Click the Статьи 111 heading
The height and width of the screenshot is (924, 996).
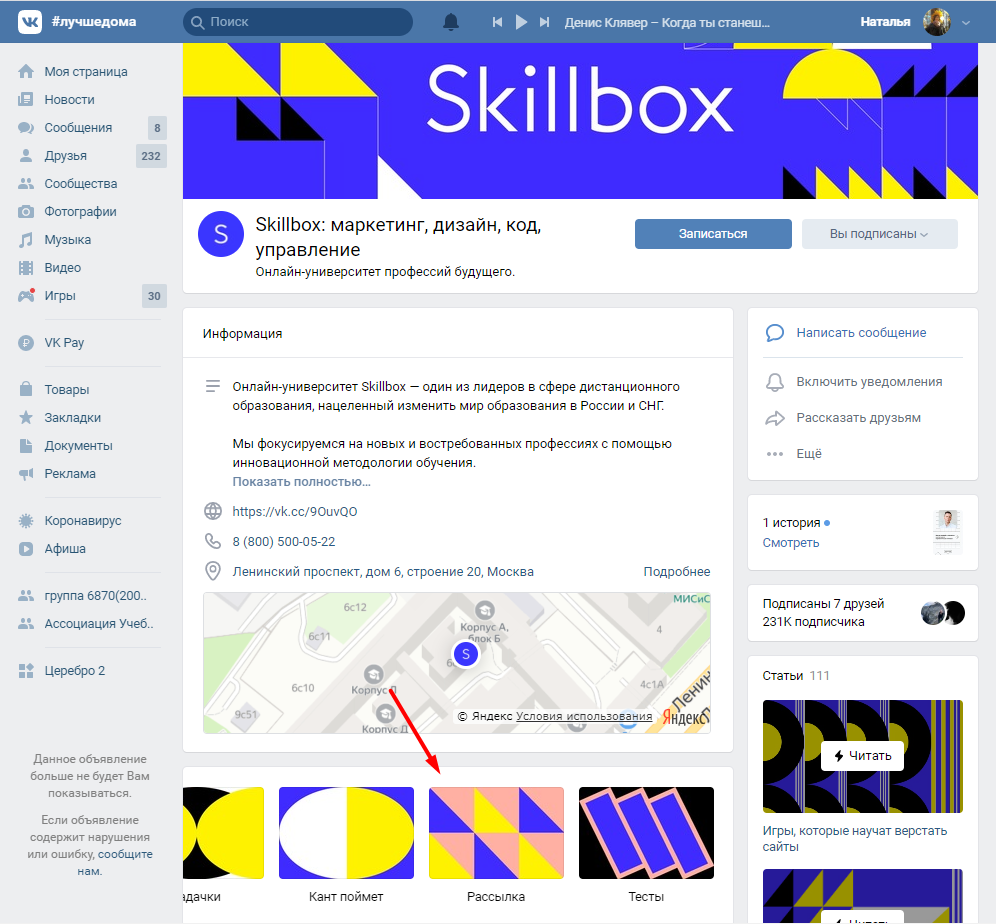[796, 676]
